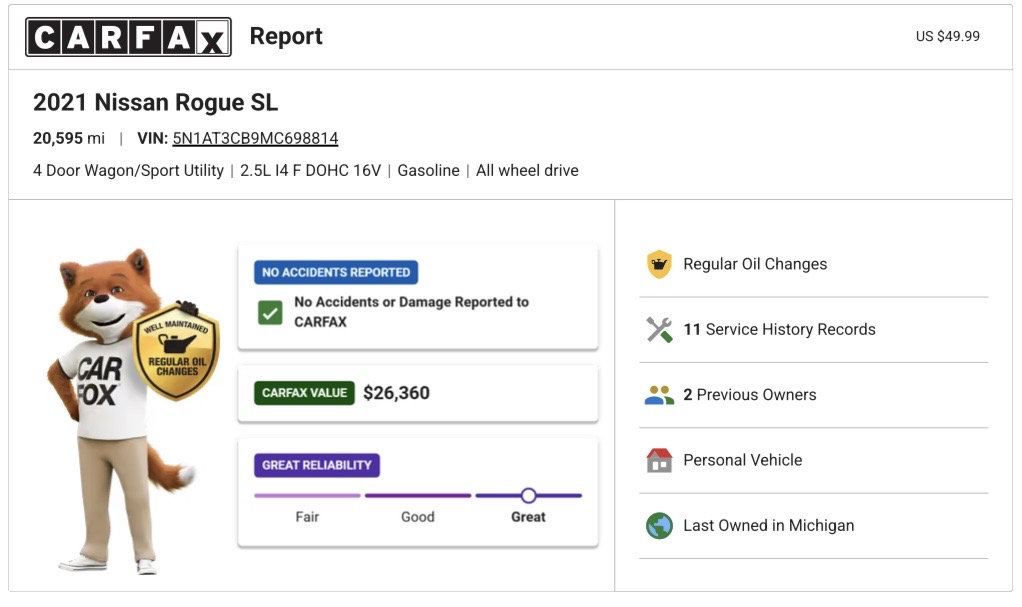This screenshot has height=607, width=1022.
Task: Click the No Accidents Reported badge
Action: pyautogui.click(x=336, y=273)
